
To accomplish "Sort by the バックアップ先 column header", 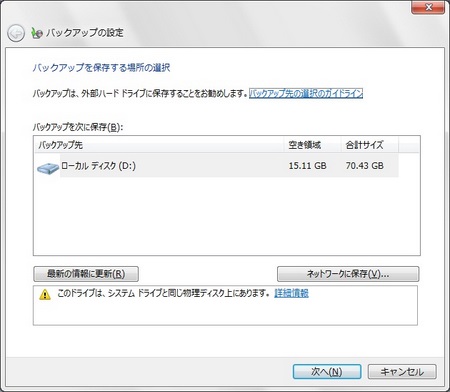I will pos(159,145).
